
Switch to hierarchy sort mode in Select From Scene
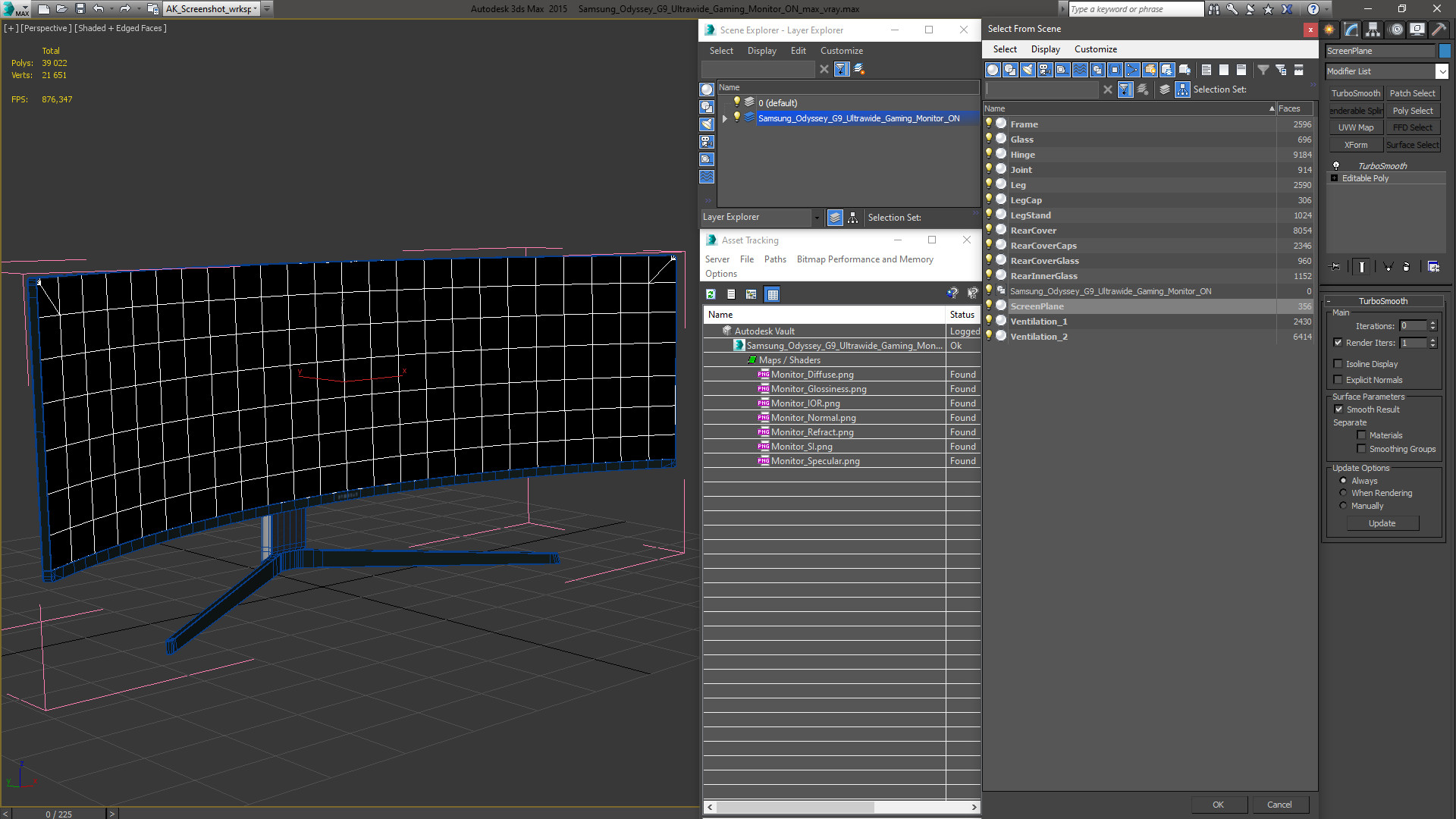click(x=1183, y=89)
